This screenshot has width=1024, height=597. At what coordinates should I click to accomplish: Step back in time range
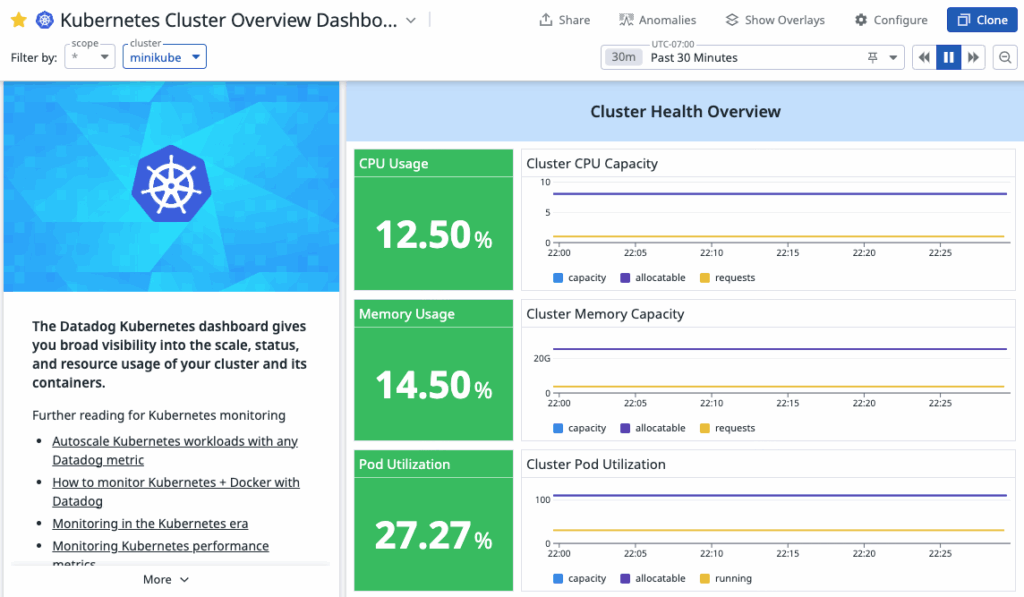[925, 58]
